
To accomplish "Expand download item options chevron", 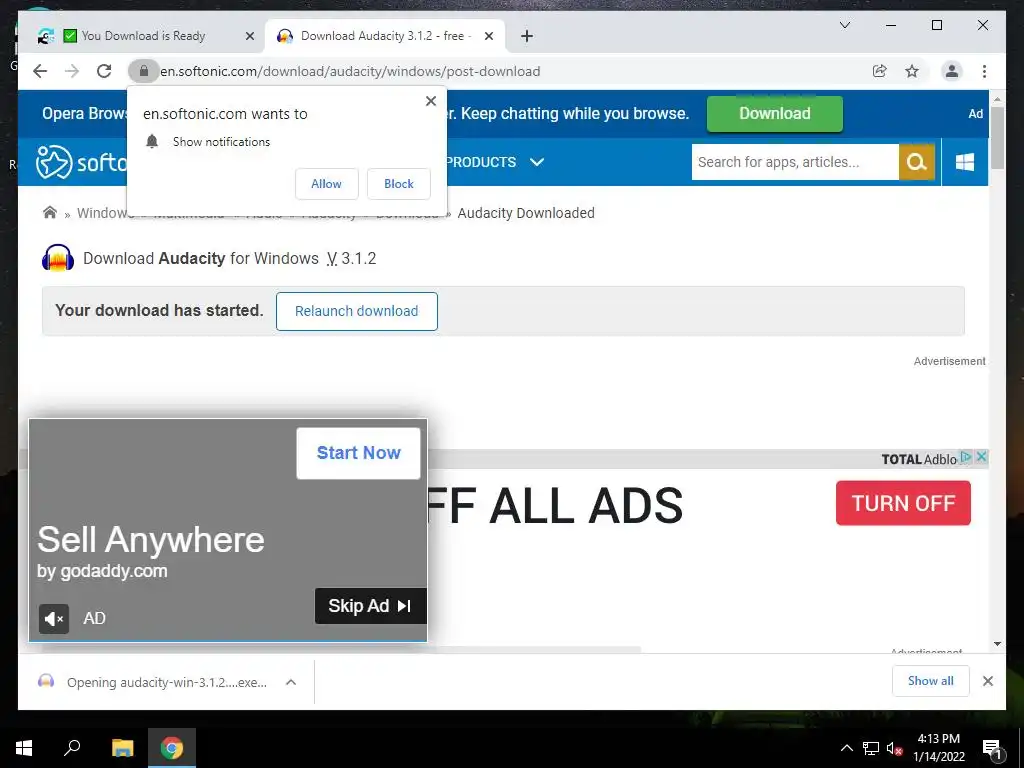I will [x=291, y=682].
